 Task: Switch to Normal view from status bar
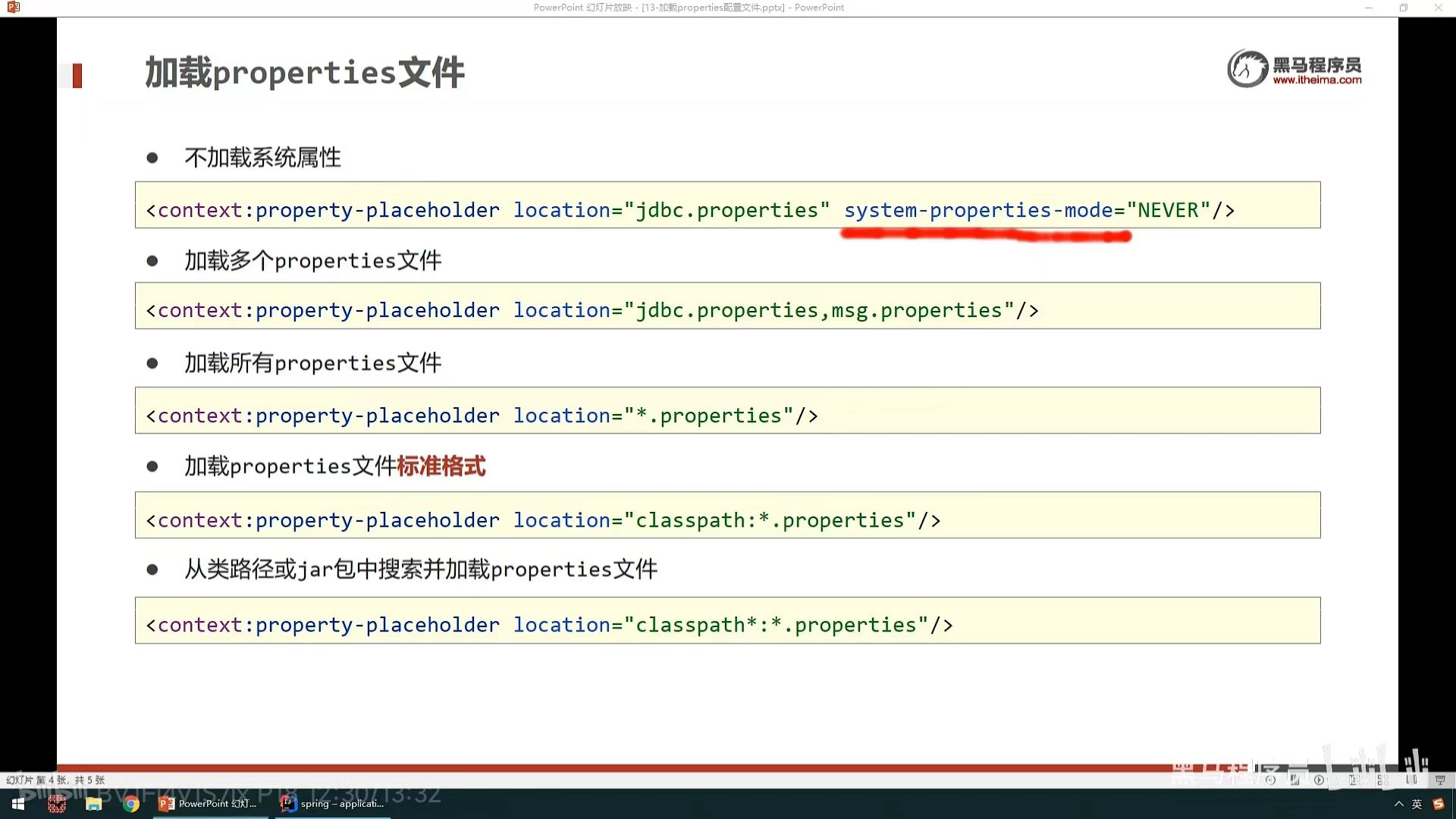1353,780
